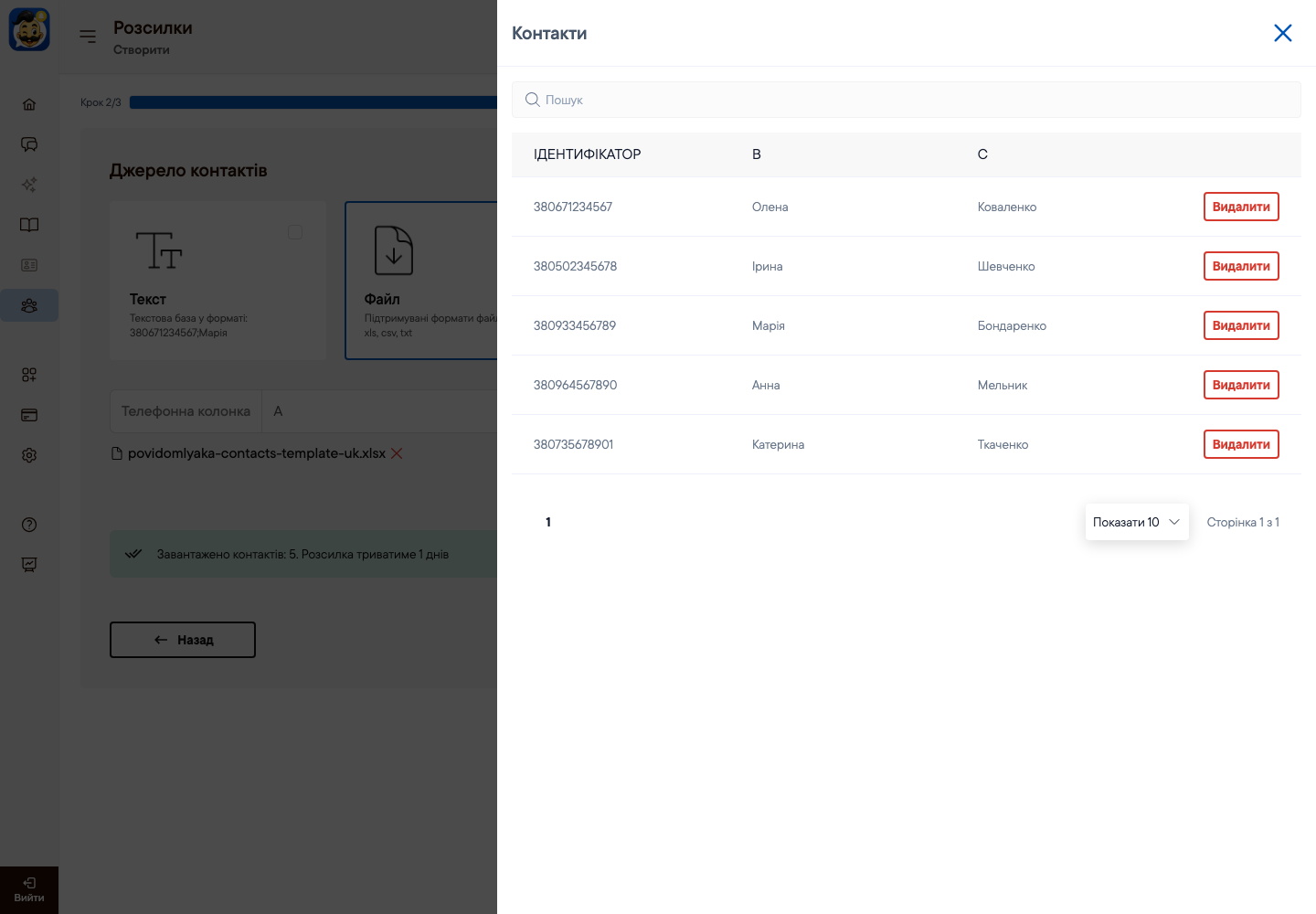Click the cell Ткаченко

pos(1003,444)
